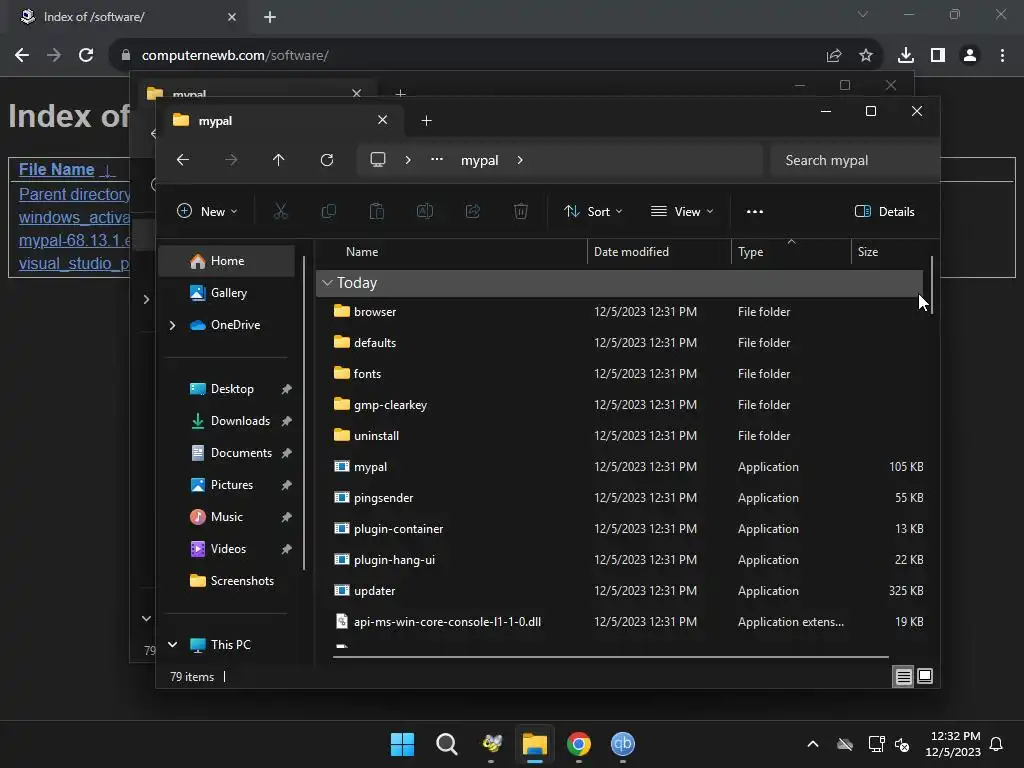Image resolution: width=1024 pixels, height=768 pixels.
Task: Open Gallery in the navigation pane
Action: (227, 293)
